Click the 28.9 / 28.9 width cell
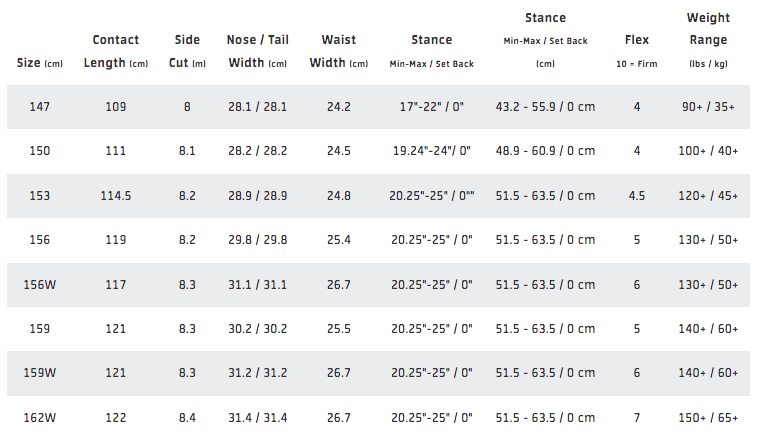This screenshot has height=433, width=763. point(258,195)
